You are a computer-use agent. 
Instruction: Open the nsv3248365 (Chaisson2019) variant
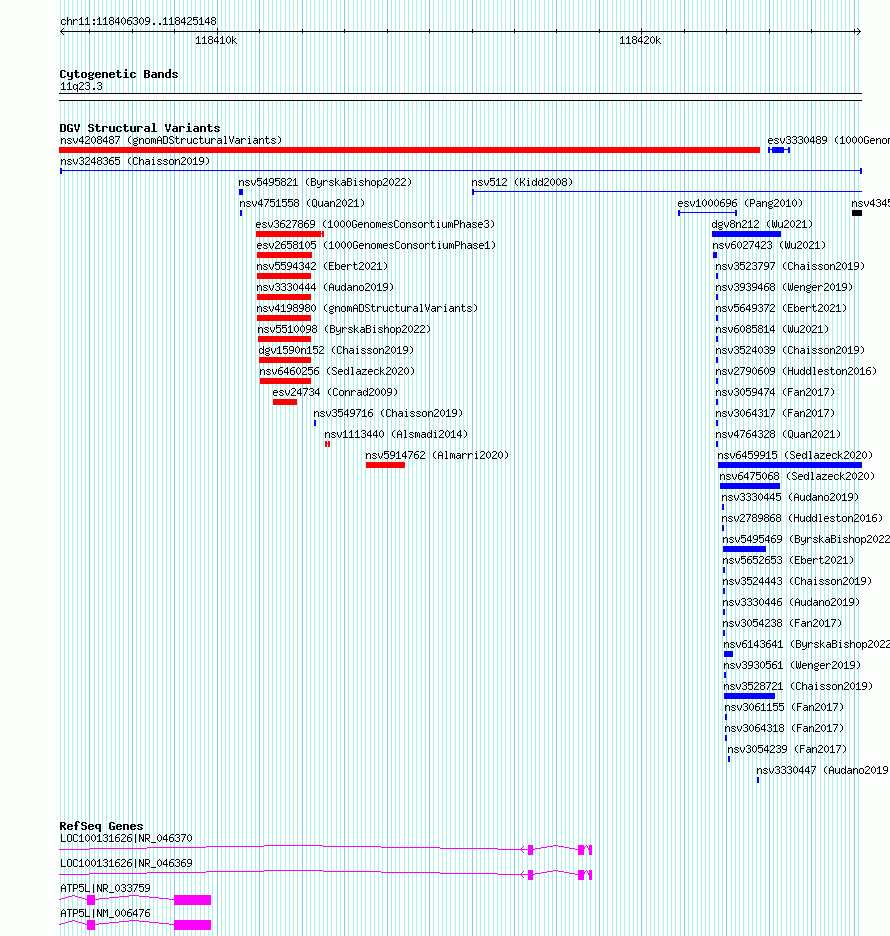coord(135,161)
